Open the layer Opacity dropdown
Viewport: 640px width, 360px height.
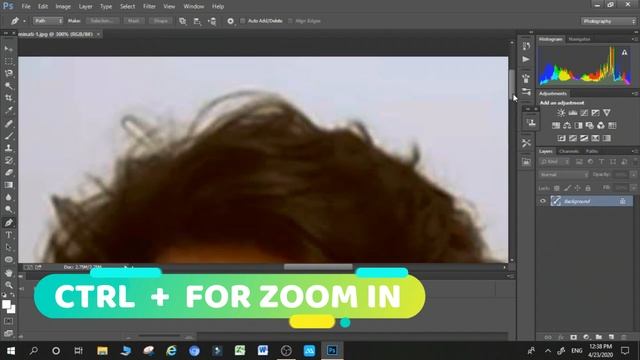633,175
